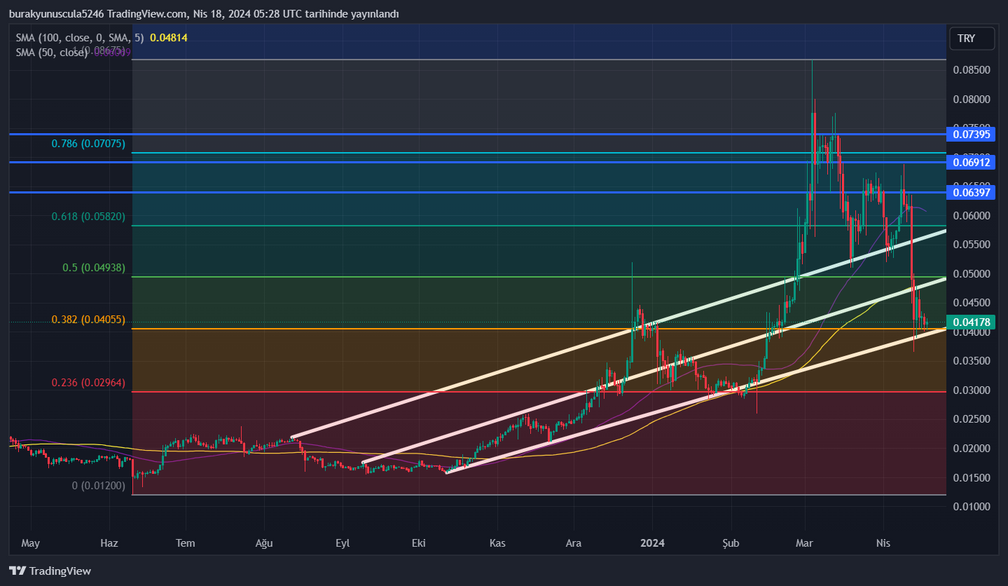The width and height of the screenshot is (1008, 586).
Task: Open the TRY currency selector
Action: click(966, 38)
